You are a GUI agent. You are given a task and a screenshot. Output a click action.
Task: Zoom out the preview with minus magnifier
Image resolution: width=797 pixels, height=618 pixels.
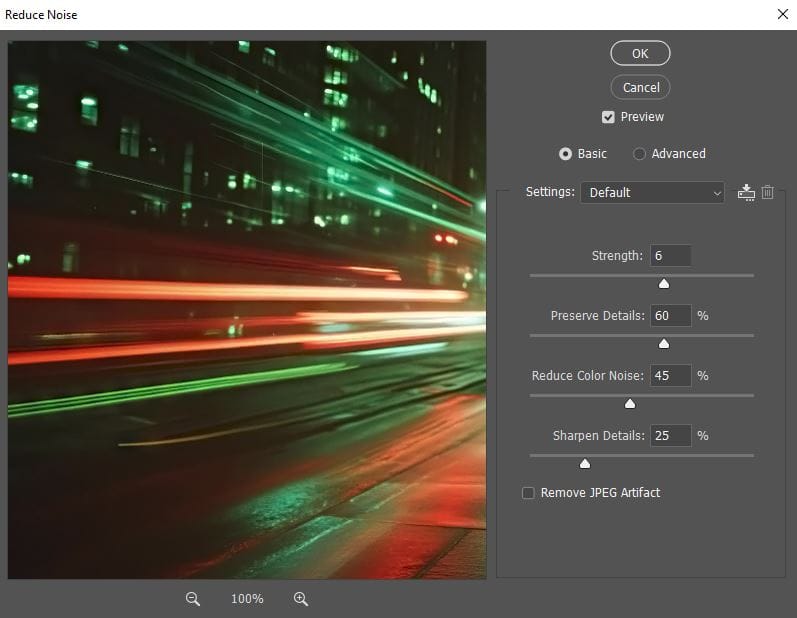[193, 599]
